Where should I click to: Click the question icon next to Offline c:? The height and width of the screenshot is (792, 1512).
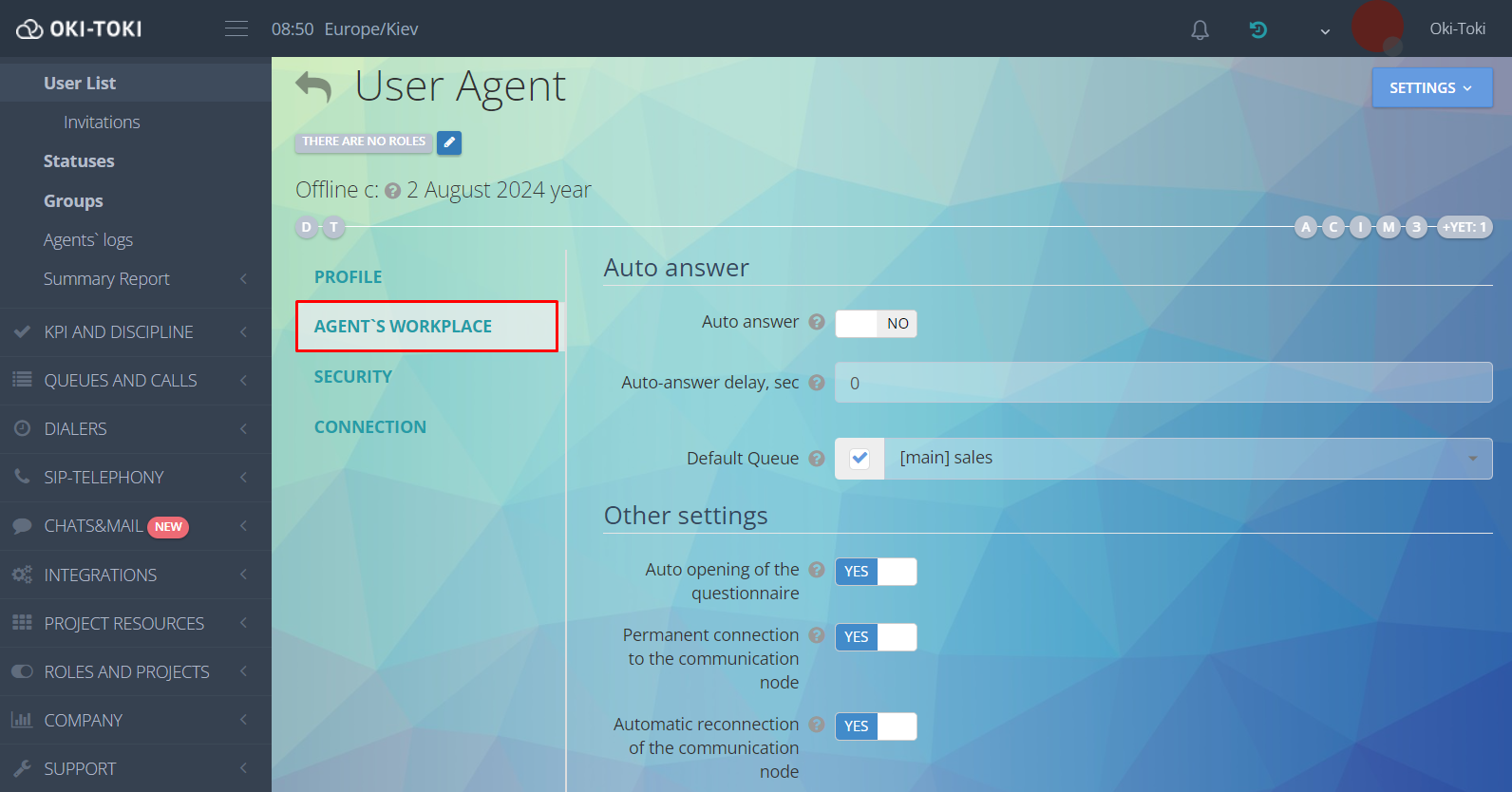392,191
